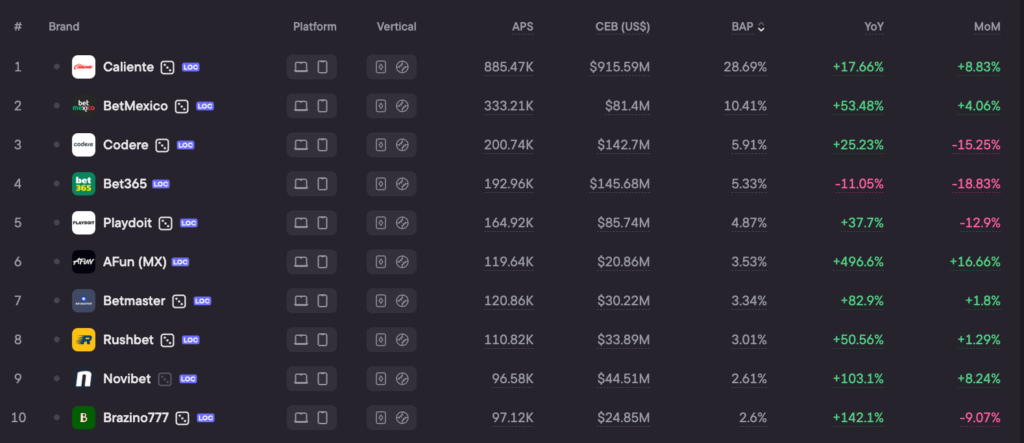Open the Novibet brand name link
The width and height of the screenshot is (1024, 443).
pos(127,379)
